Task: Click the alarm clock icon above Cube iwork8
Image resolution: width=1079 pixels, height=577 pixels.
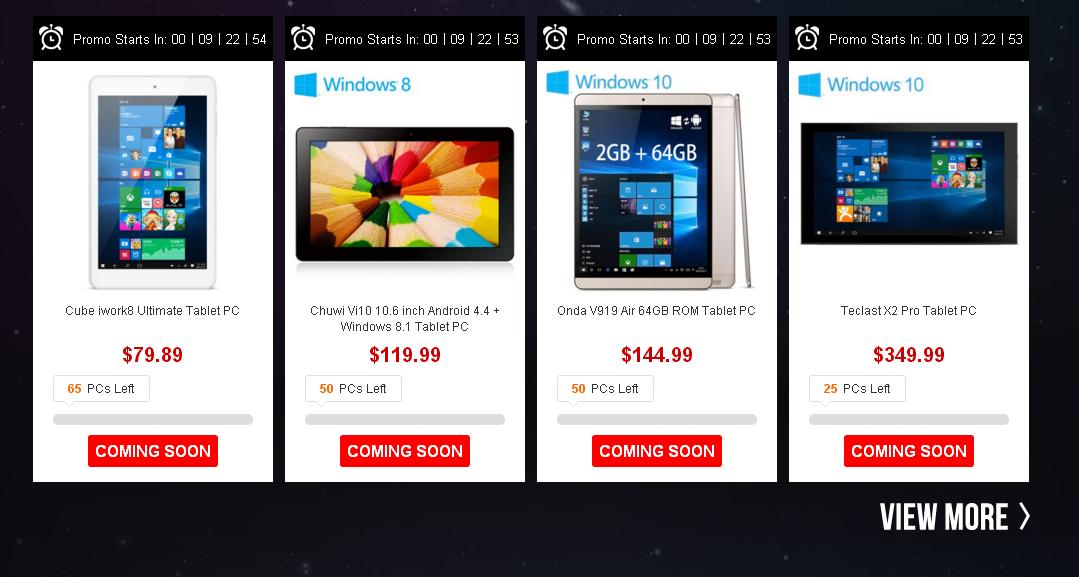Action: [x=51, y=38]
